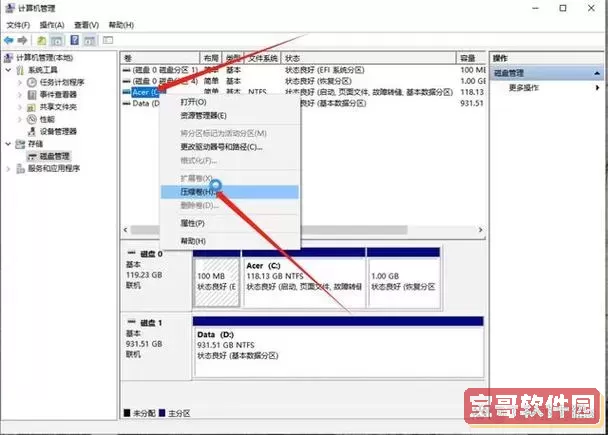Click the 系统工具 tools icon in tree
This screenshot has width=608, height=435.
click(20, 70)
